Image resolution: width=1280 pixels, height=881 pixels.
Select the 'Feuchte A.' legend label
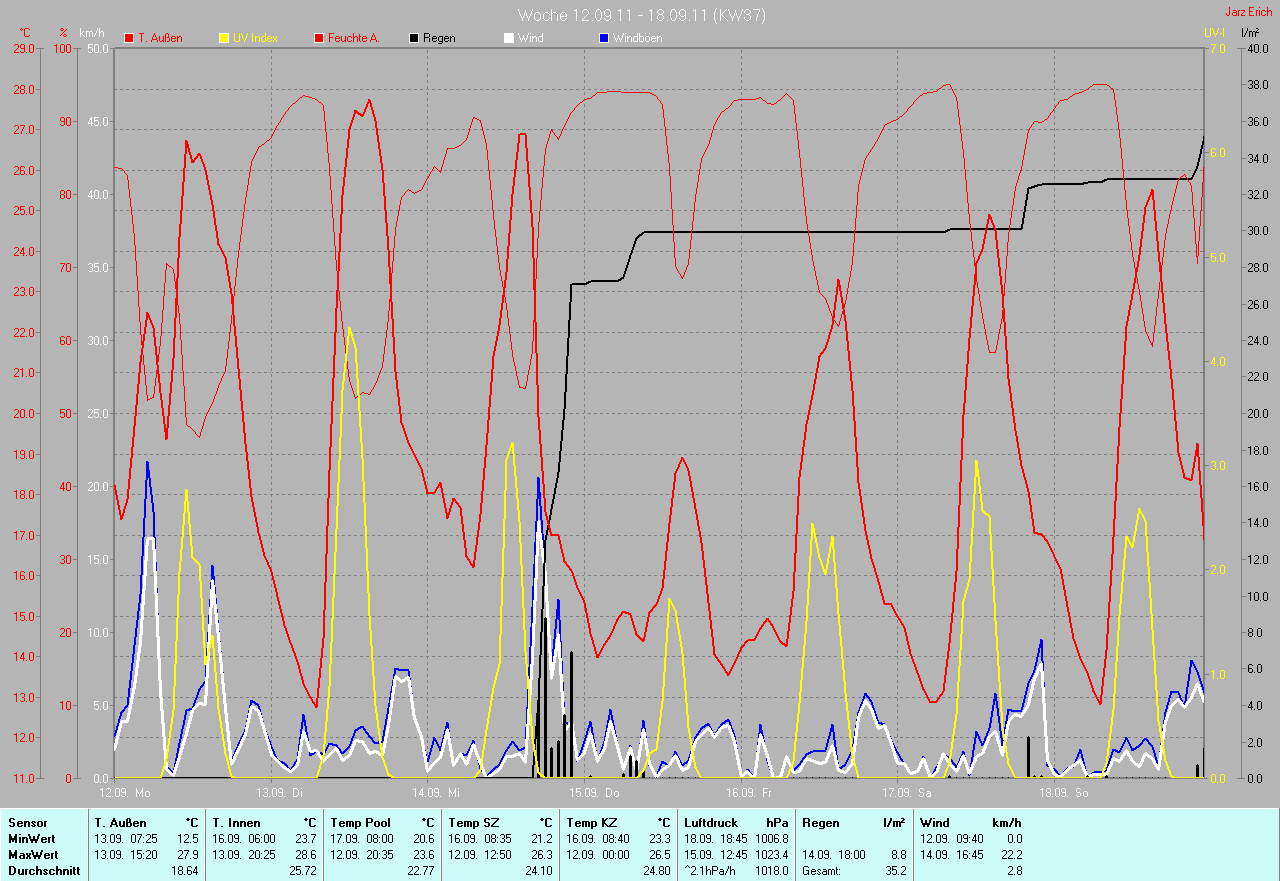[353, 38]
